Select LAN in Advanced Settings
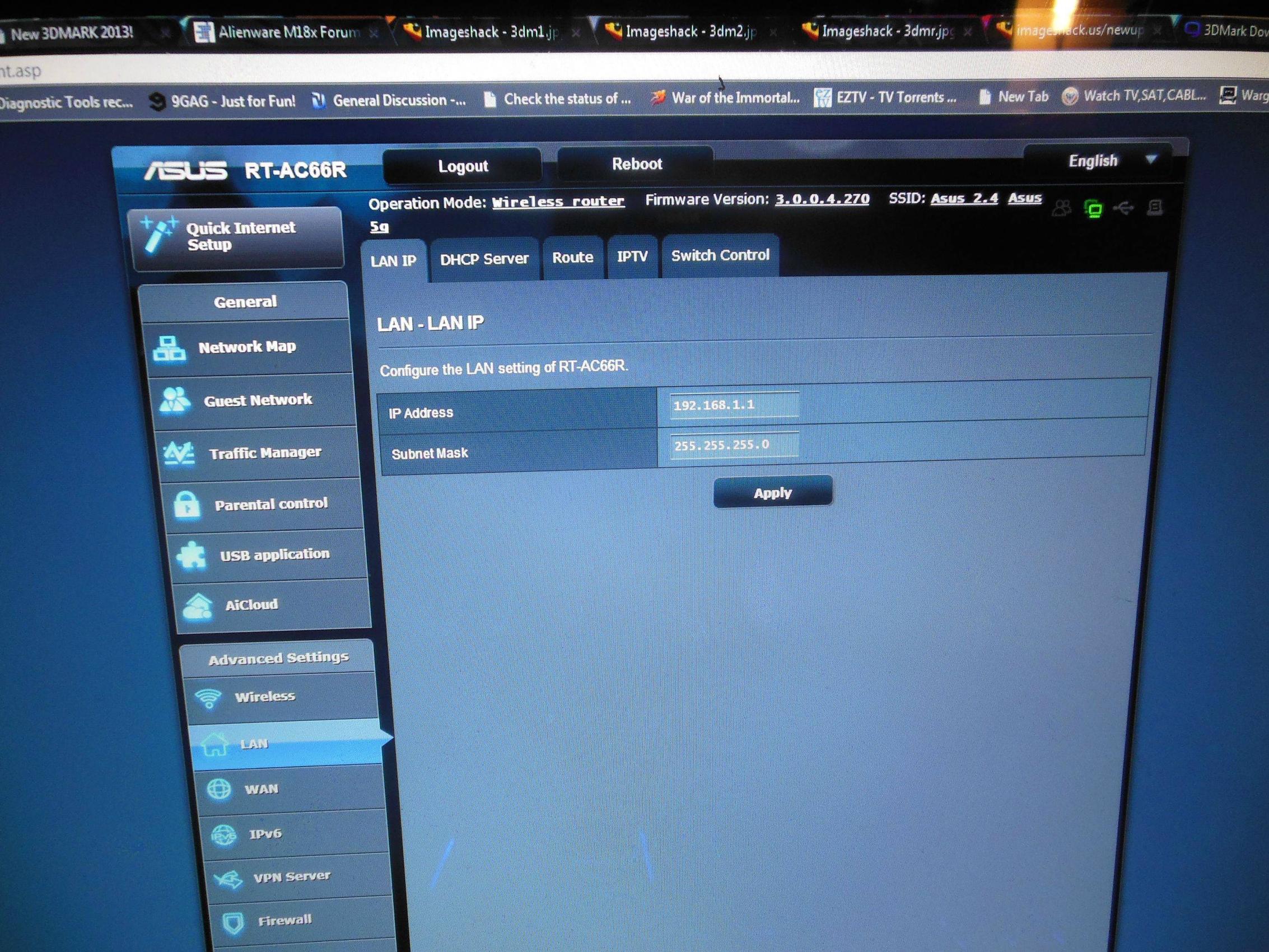Viewport: 1269px width, 952px height. point(287,744)
